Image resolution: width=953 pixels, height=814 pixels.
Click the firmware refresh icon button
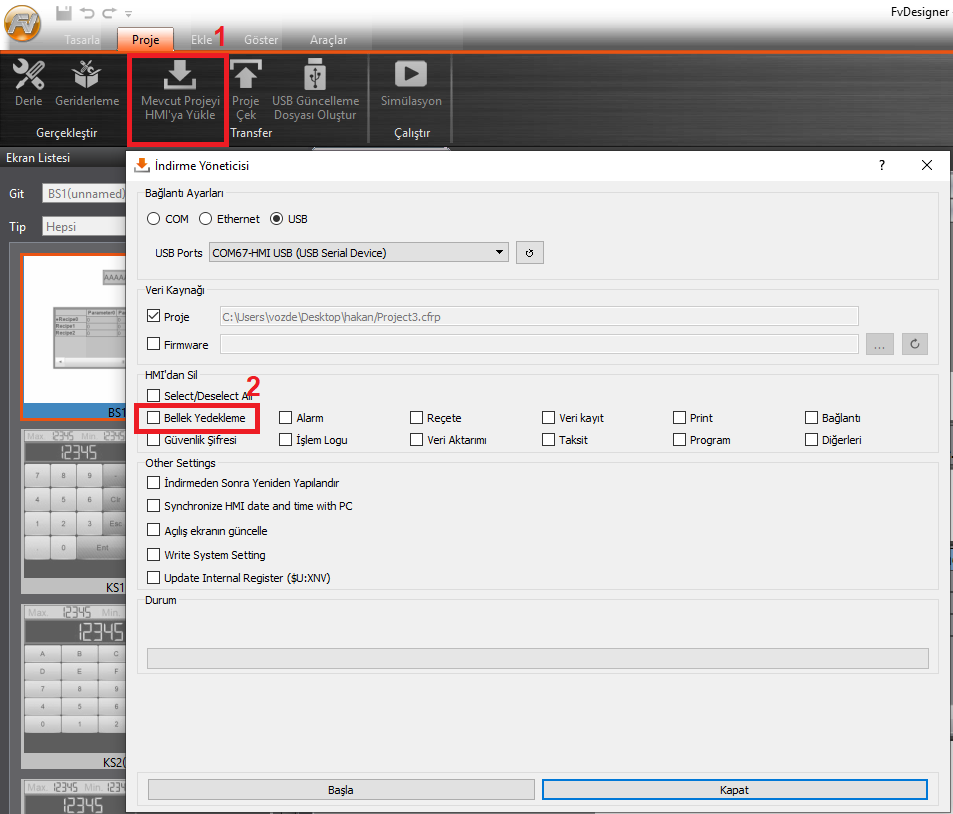tap(915, 345)
